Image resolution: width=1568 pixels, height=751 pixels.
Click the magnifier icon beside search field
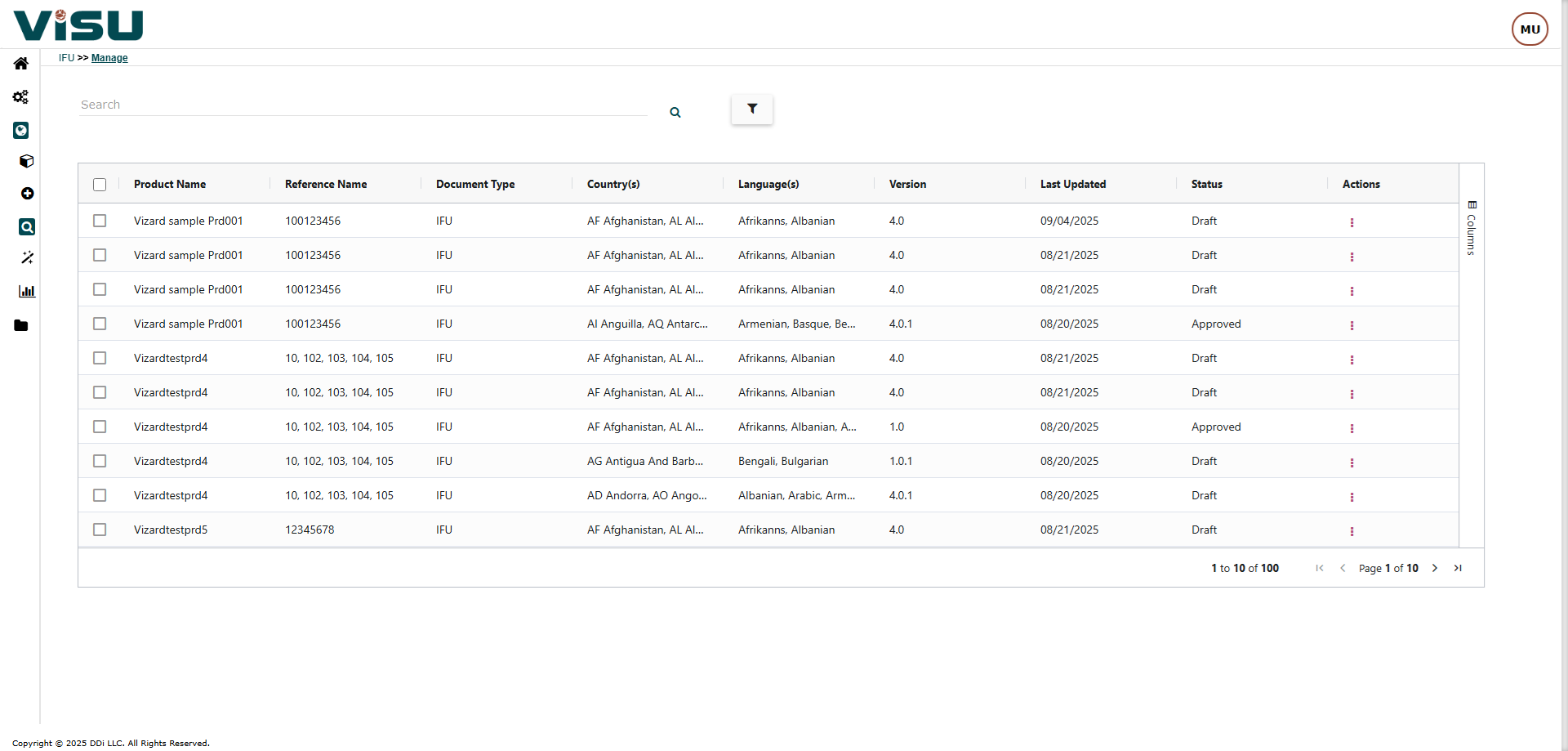click(x=675, y=113)
